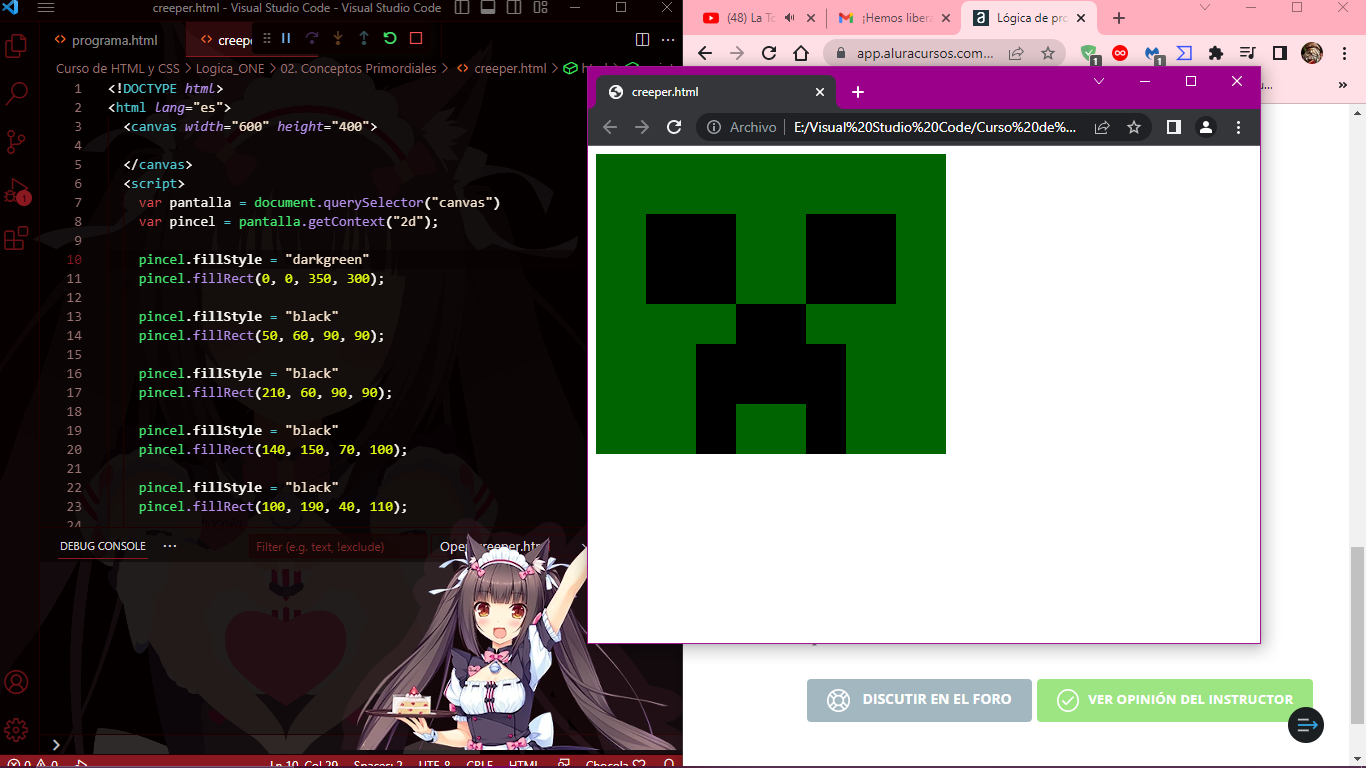1366x768 pixels.
Task: Open the Manage gear in VS Code
Action: (x=17, y=729)
